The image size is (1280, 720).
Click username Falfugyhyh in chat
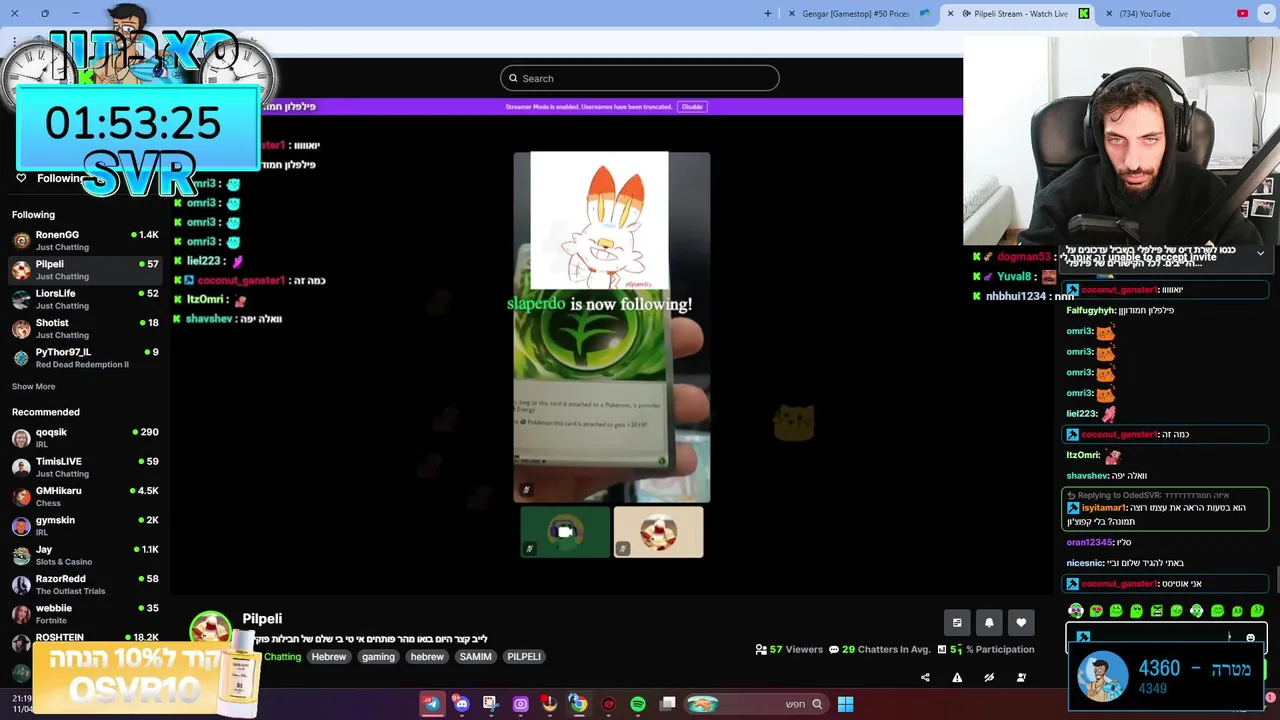1091,310
